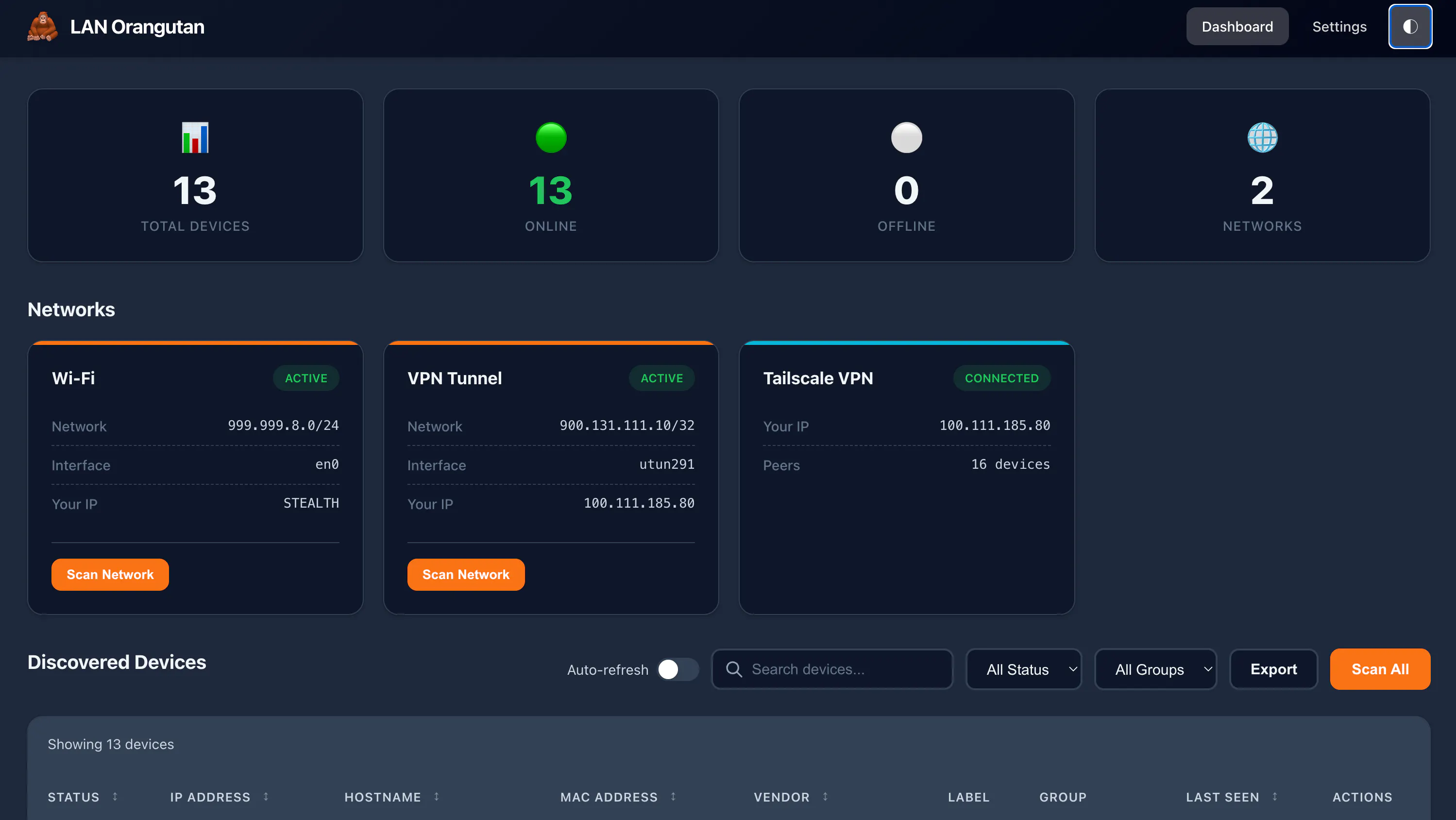Viewport: 1456px width, 820px height.
Task: Open the All Groups dropdown
Action: tap(1155, 669)
